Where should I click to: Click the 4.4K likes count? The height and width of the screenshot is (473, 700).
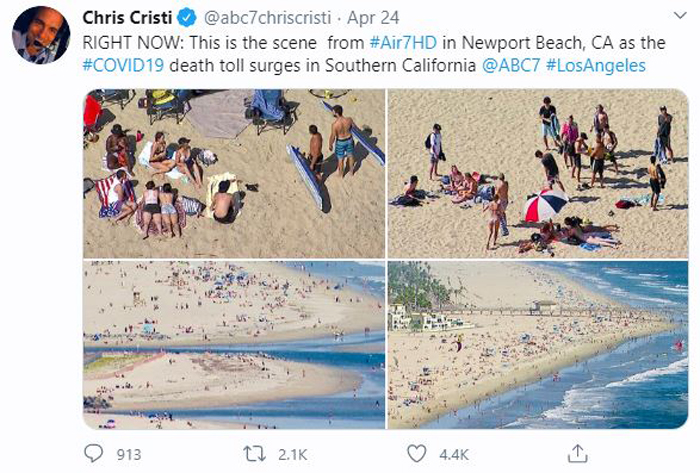click(x=454, y=455)
